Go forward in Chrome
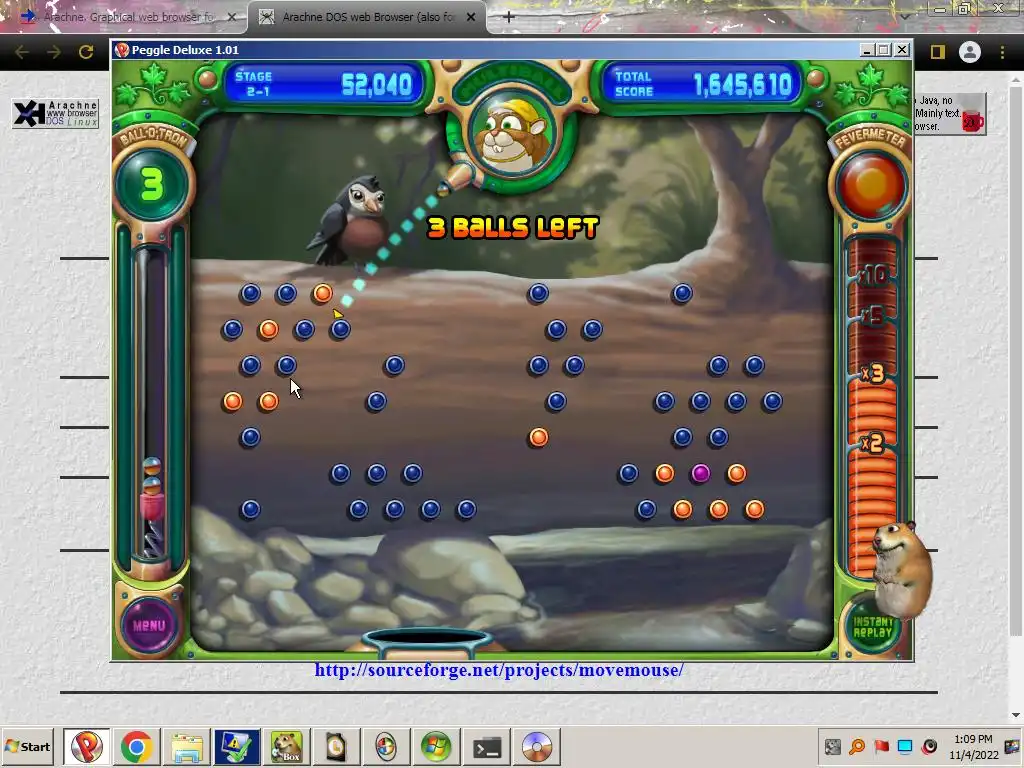Image resolution: width=1024 pixels, height=768 pixels. (54, 52)
